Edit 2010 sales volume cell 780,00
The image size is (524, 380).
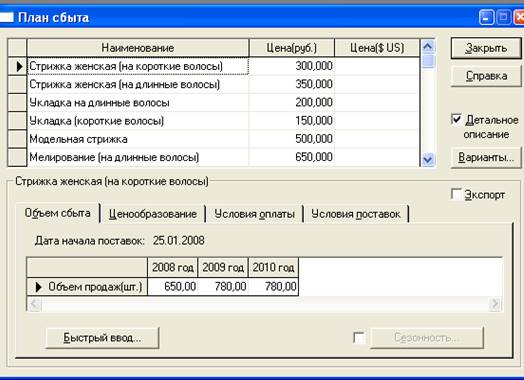click(273, 287)
